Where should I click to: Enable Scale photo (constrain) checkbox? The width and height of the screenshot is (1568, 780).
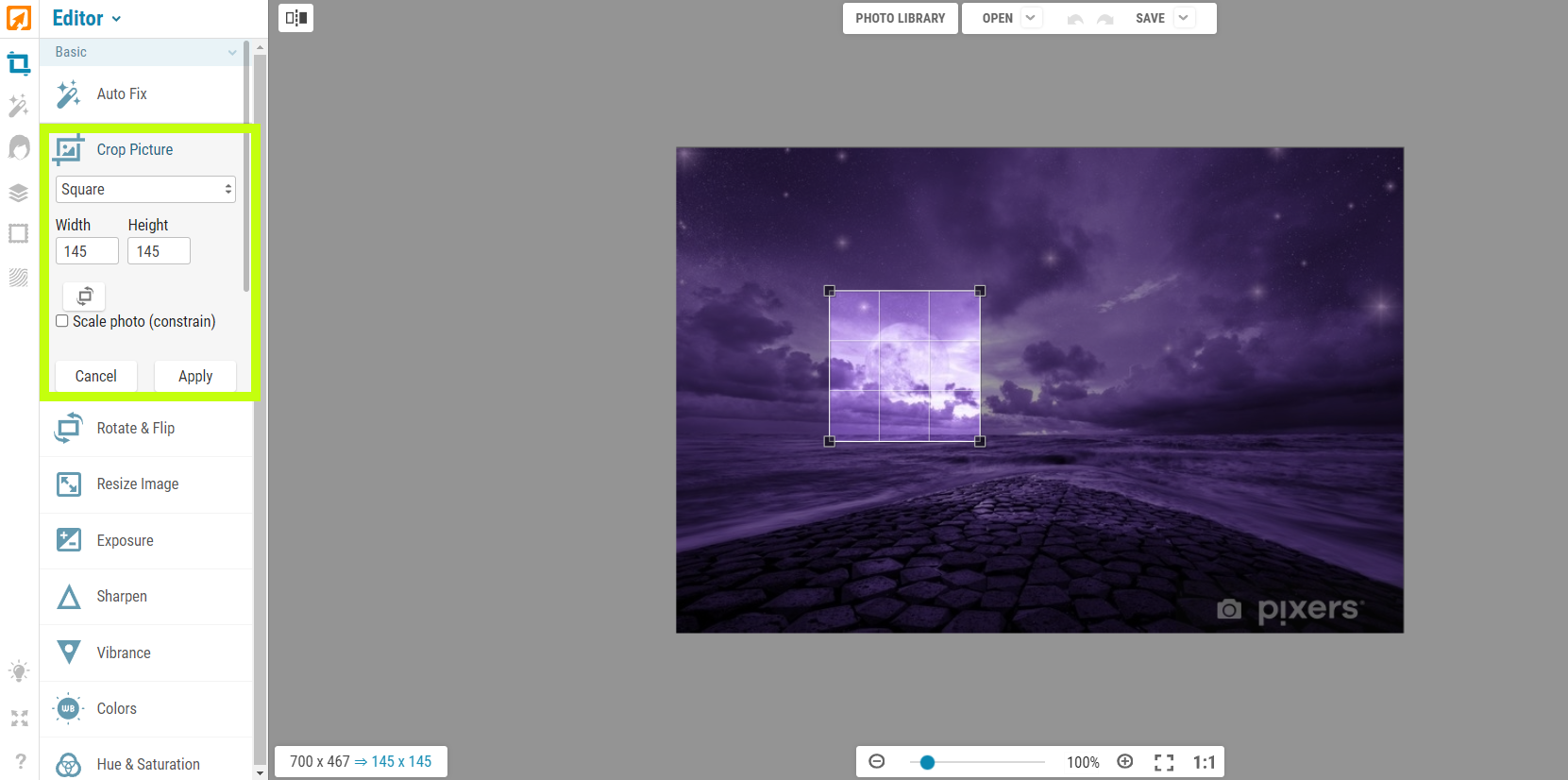62,321
